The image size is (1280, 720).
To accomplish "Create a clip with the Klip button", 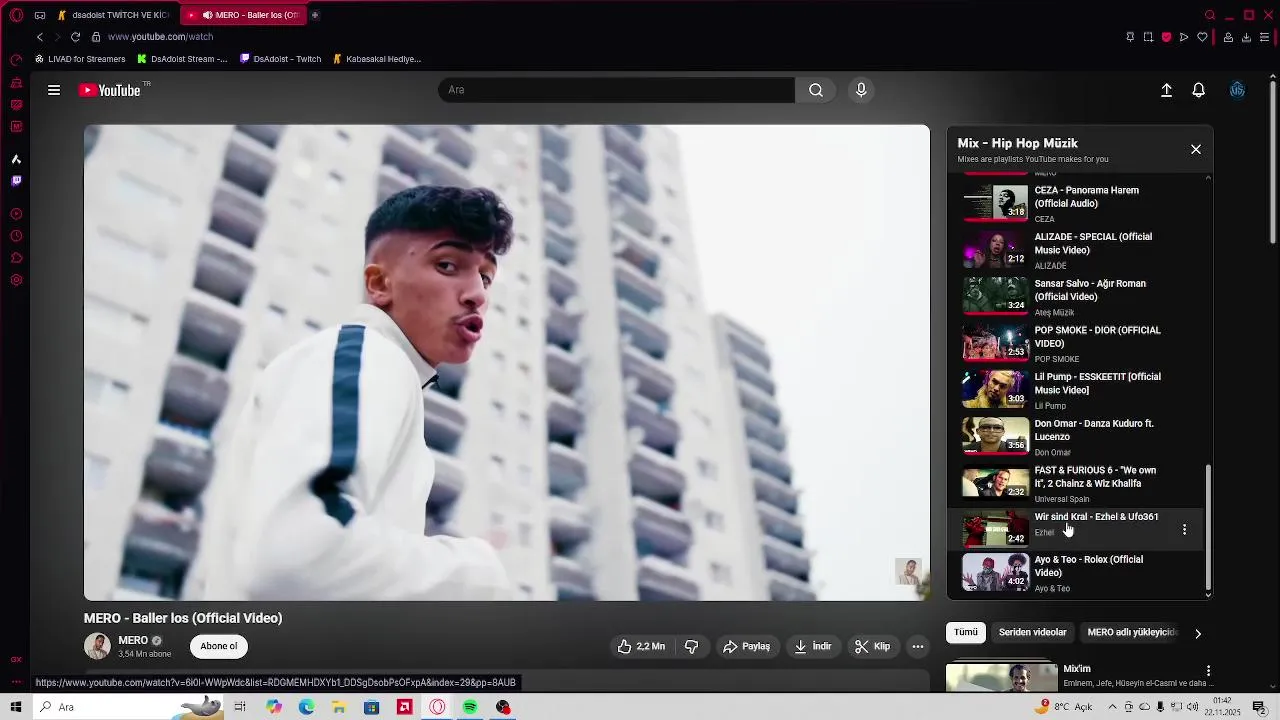I will click(872, 646).
